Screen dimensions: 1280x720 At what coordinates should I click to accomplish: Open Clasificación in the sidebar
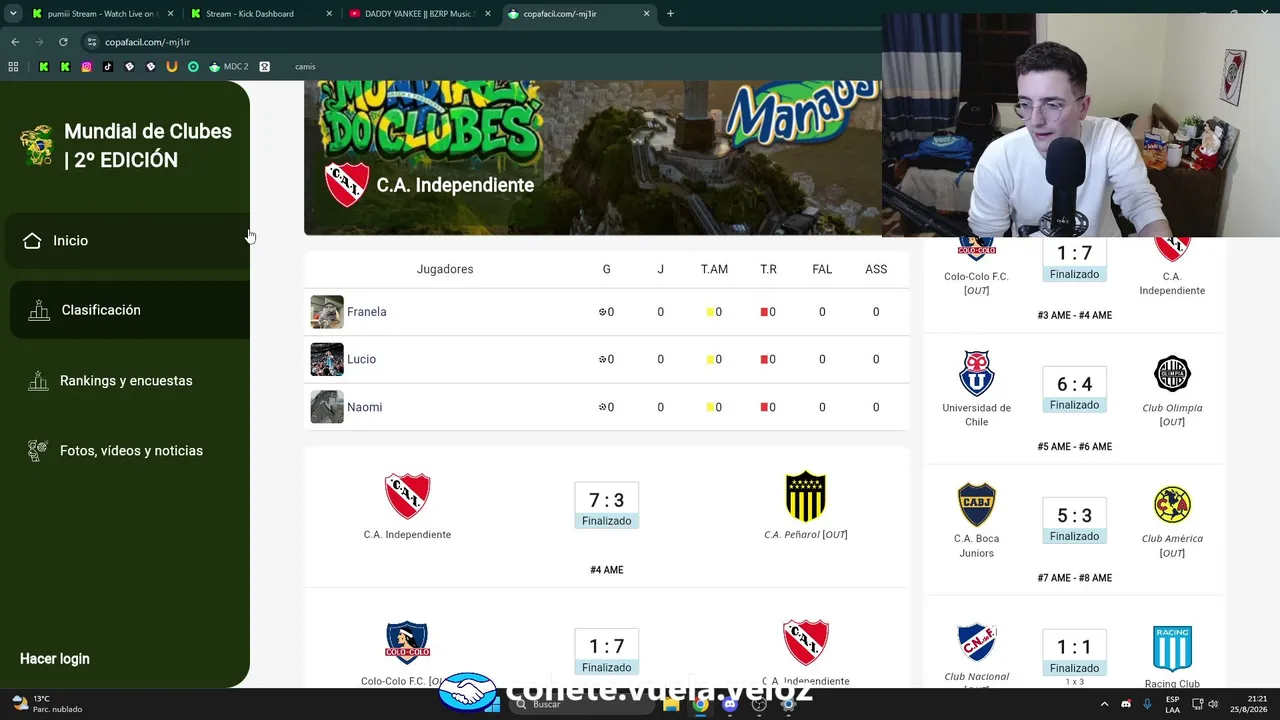click(x=130, y=310)
